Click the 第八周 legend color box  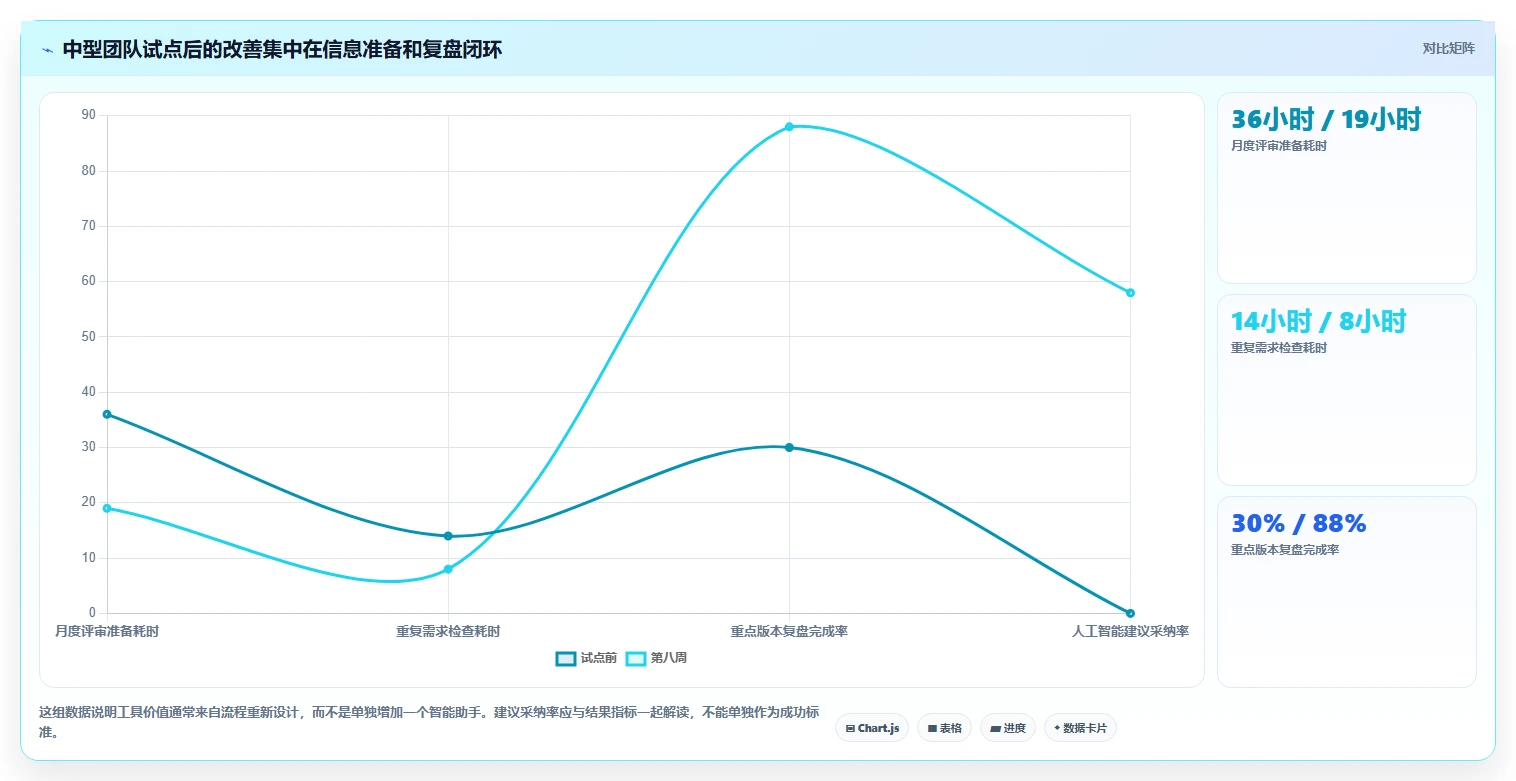click(x=636, y=658)
